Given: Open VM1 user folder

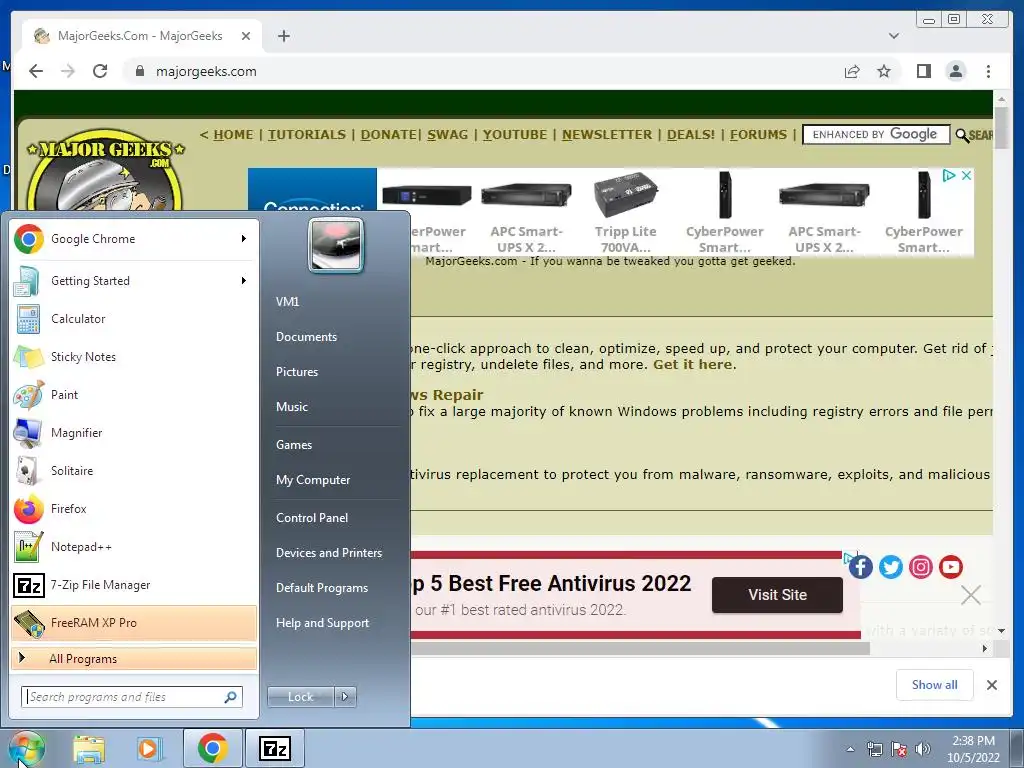Looking at the screenshot, I should [x=287, y=302].
